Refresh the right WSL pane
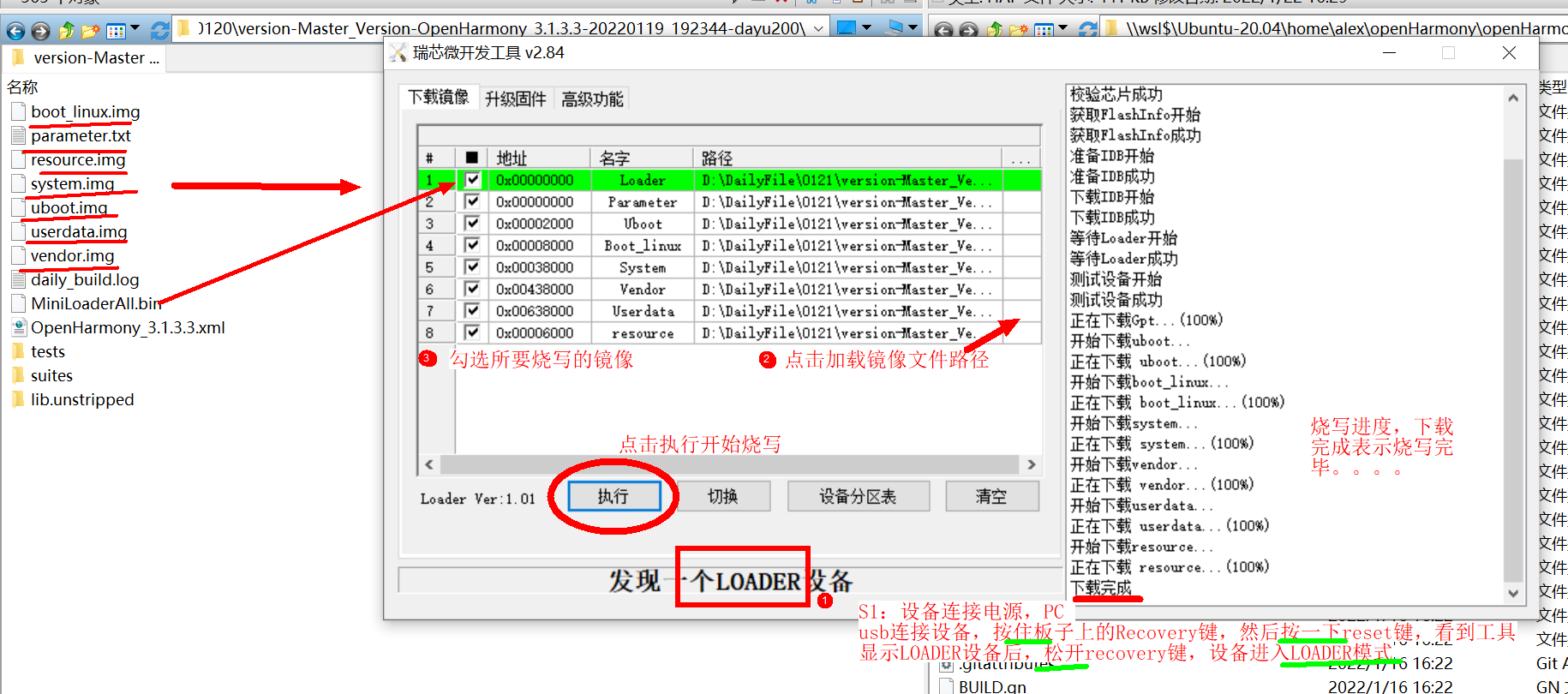 (1088, 31)
